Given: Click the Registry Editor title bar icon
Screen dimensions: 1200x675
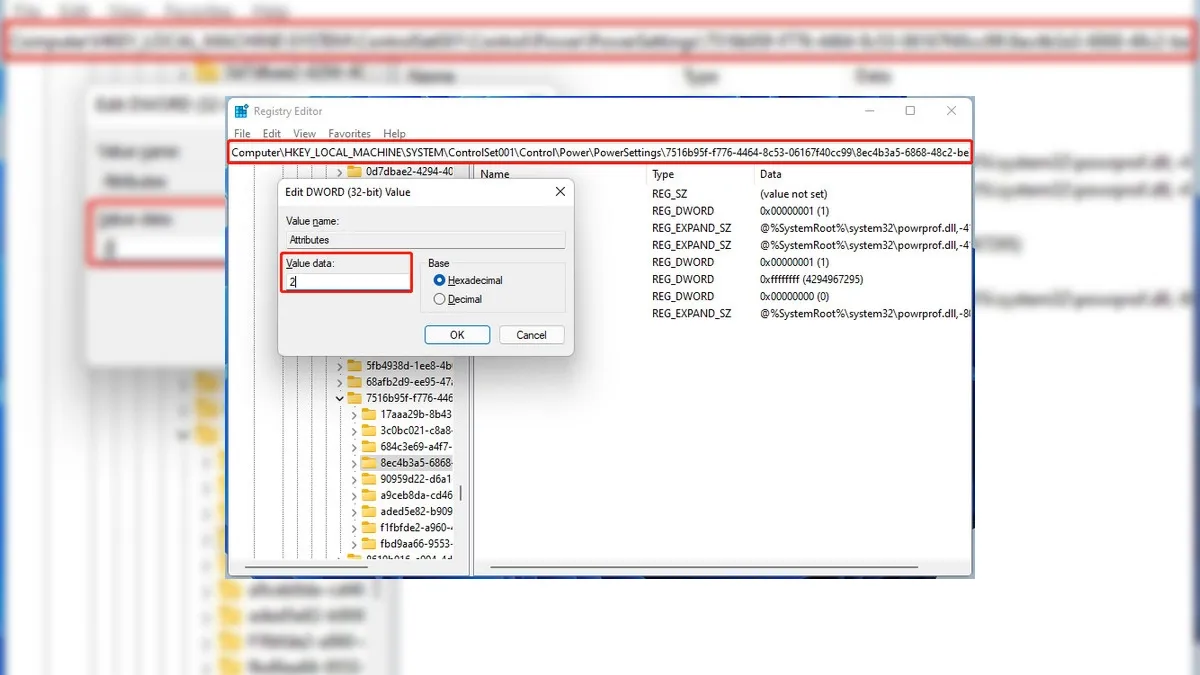Looking at the screenshot, I should click(x=240, y=110).
